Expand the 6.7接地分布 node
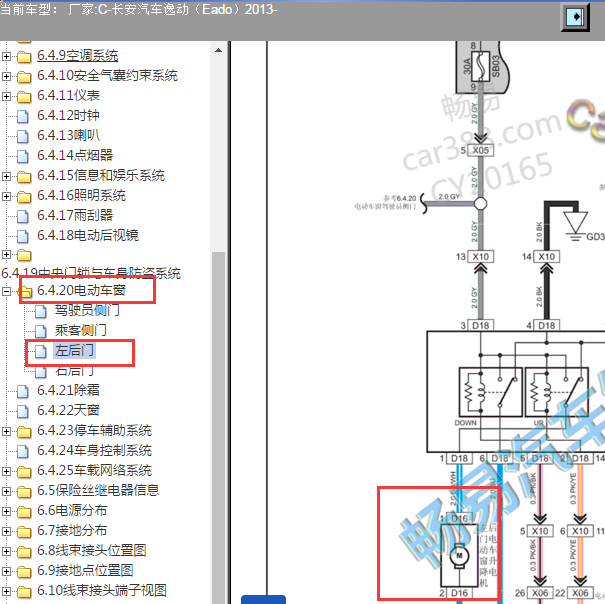The image size is (605, 604). 6,531
